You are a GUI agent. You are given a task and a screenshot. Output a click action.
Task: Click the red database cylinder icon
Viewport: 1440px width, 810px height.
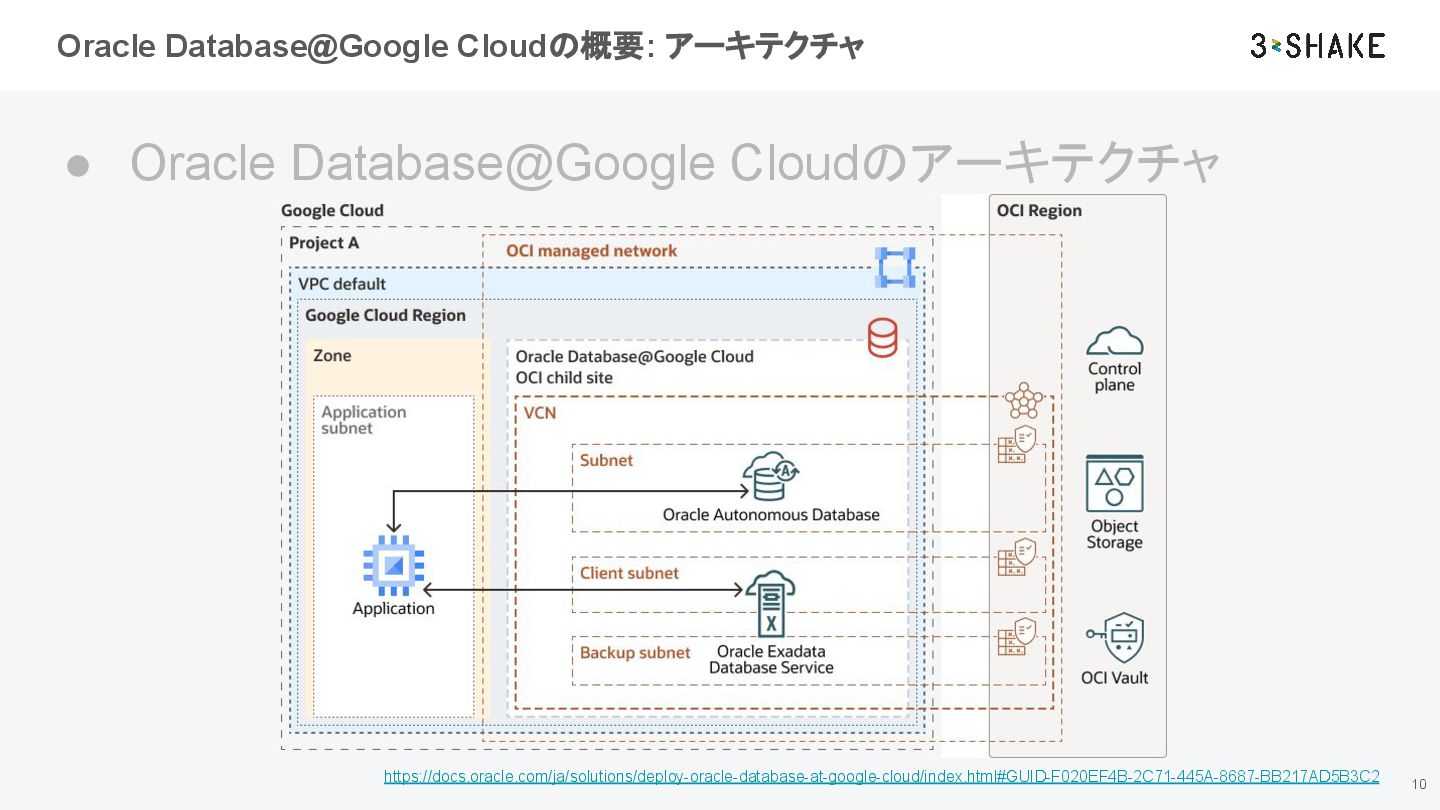point(883,338)
